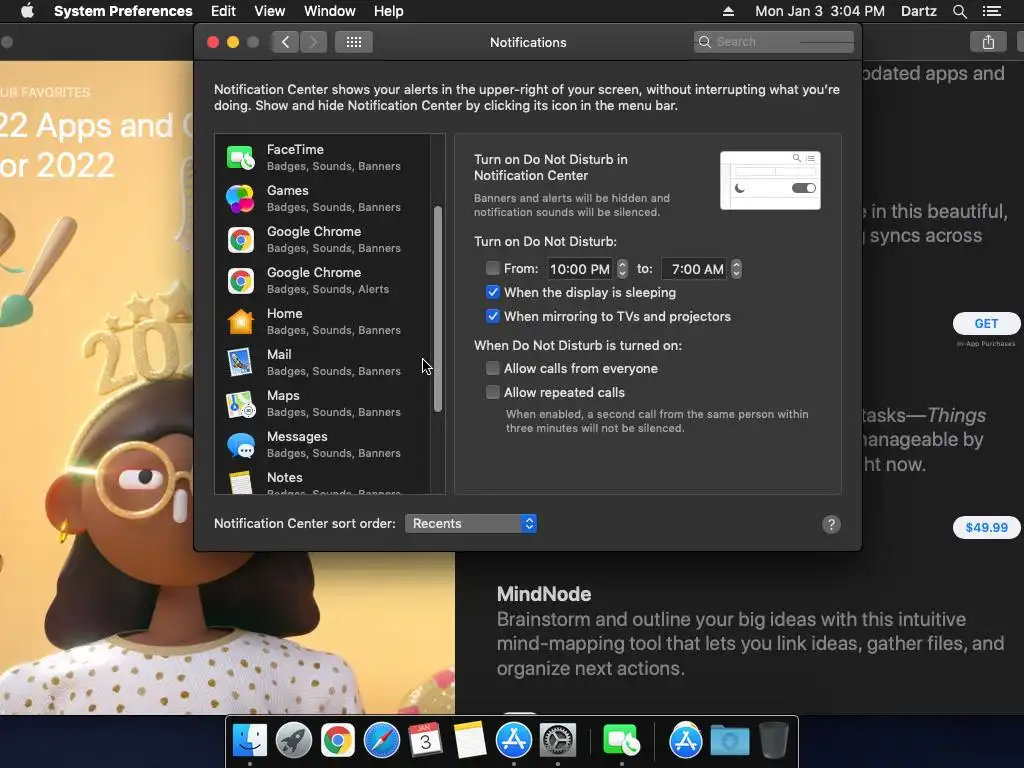The image size is (1024, 768).
Task: Select Maps in the notifications app list
Action: [323, 404]
